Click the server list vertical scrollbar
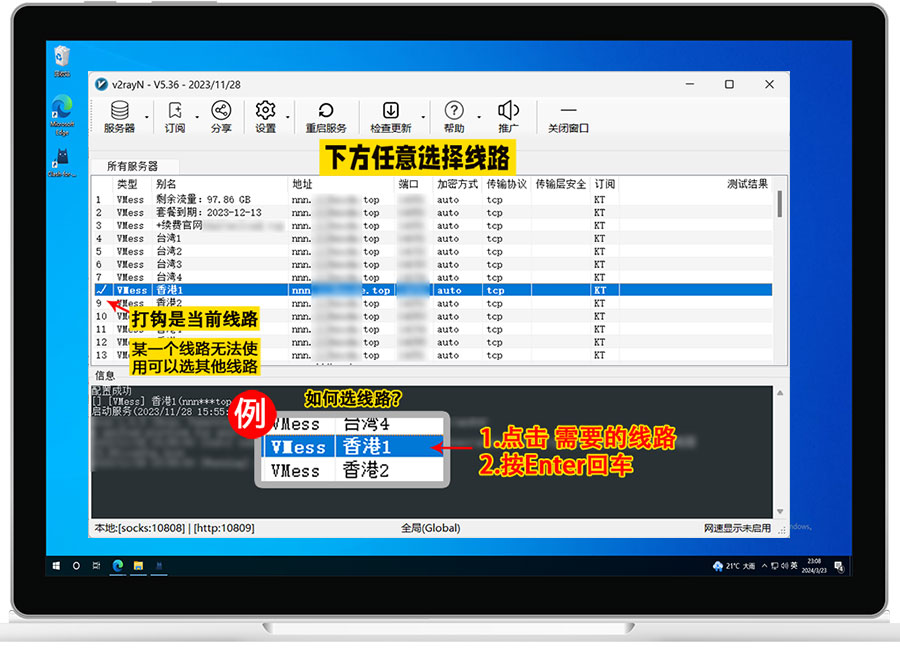 tap(780, 270)
